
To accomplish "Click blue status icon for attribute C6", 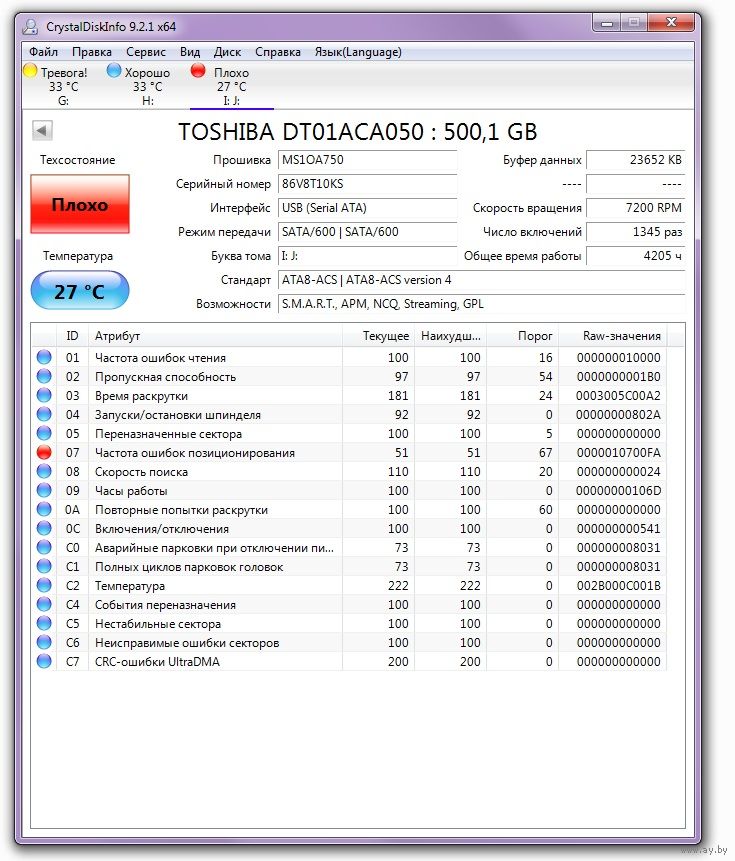I will tap(44, 642).
